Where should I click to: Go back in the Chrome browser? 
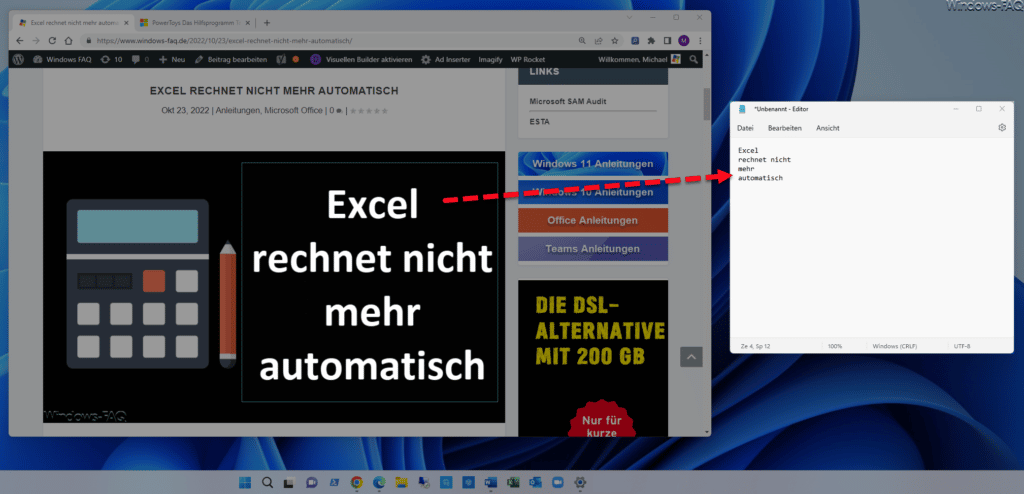click(18, 41)
